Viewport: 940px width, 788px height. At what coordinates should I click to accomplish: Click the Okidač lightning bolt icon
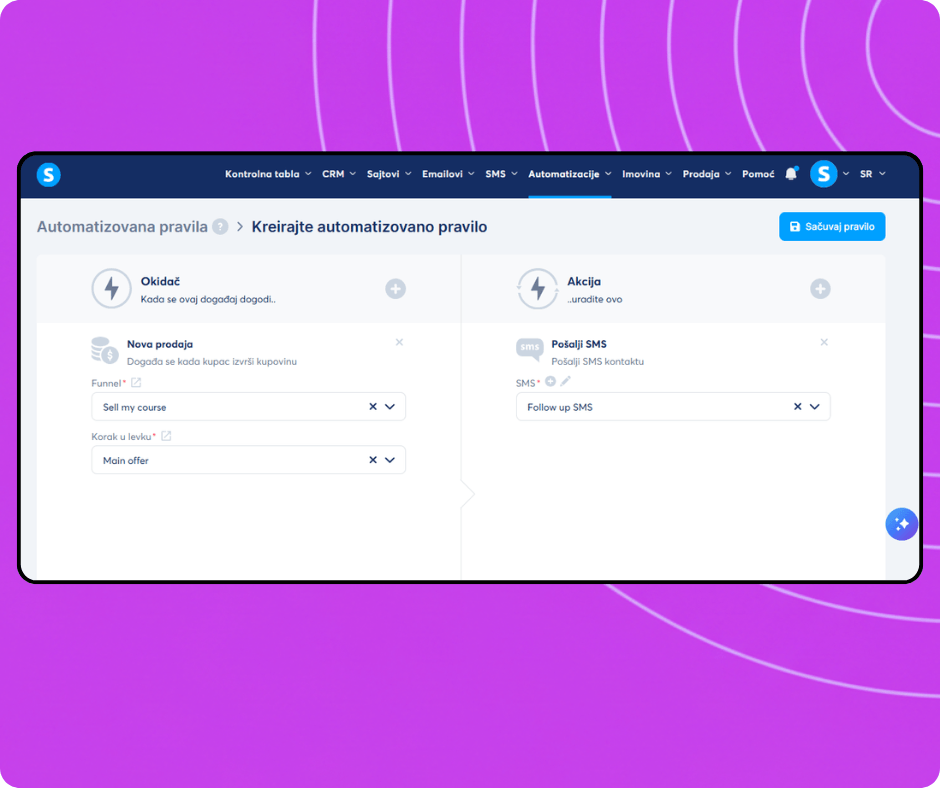click(x=112, y=288)
